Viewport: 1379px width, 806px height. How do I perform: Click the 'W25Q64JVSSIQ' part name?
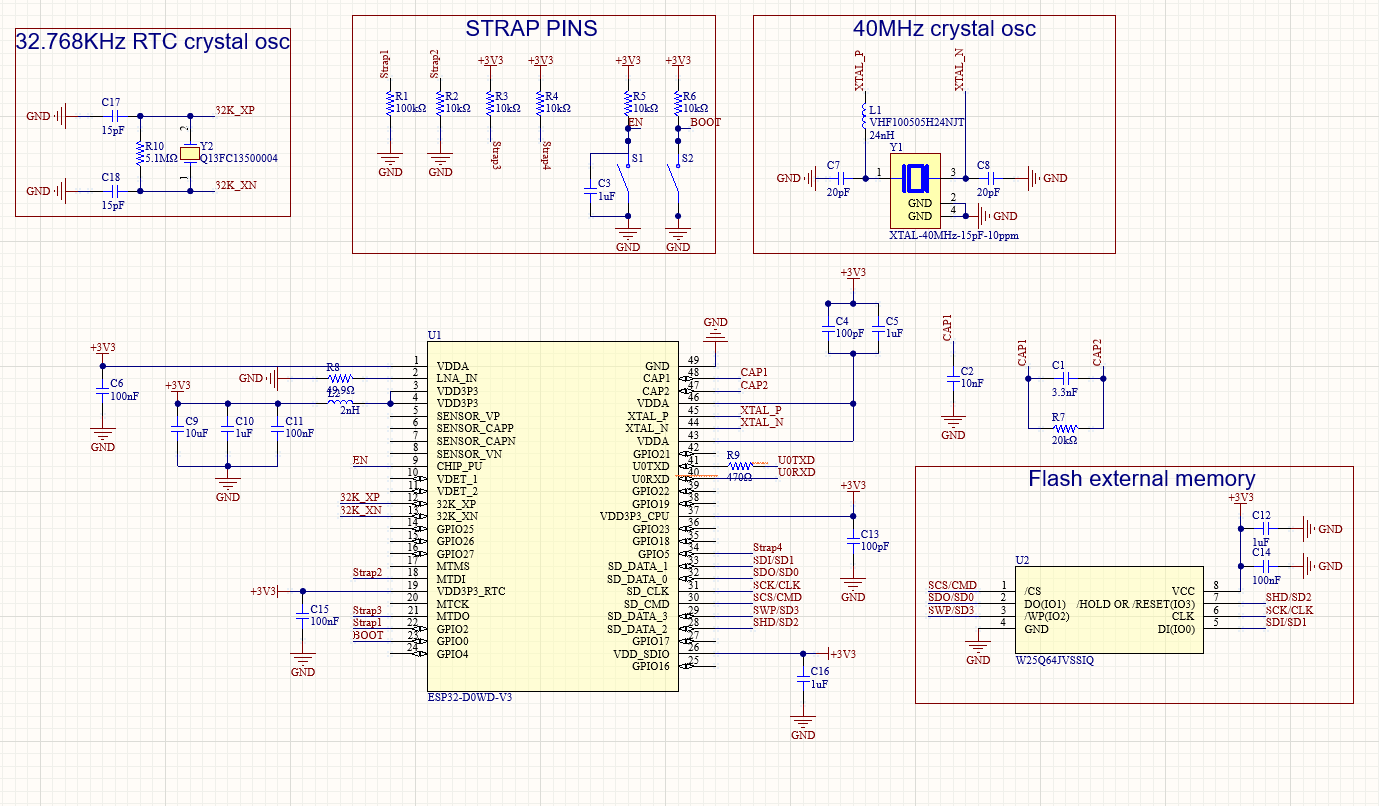point(1056,660)
